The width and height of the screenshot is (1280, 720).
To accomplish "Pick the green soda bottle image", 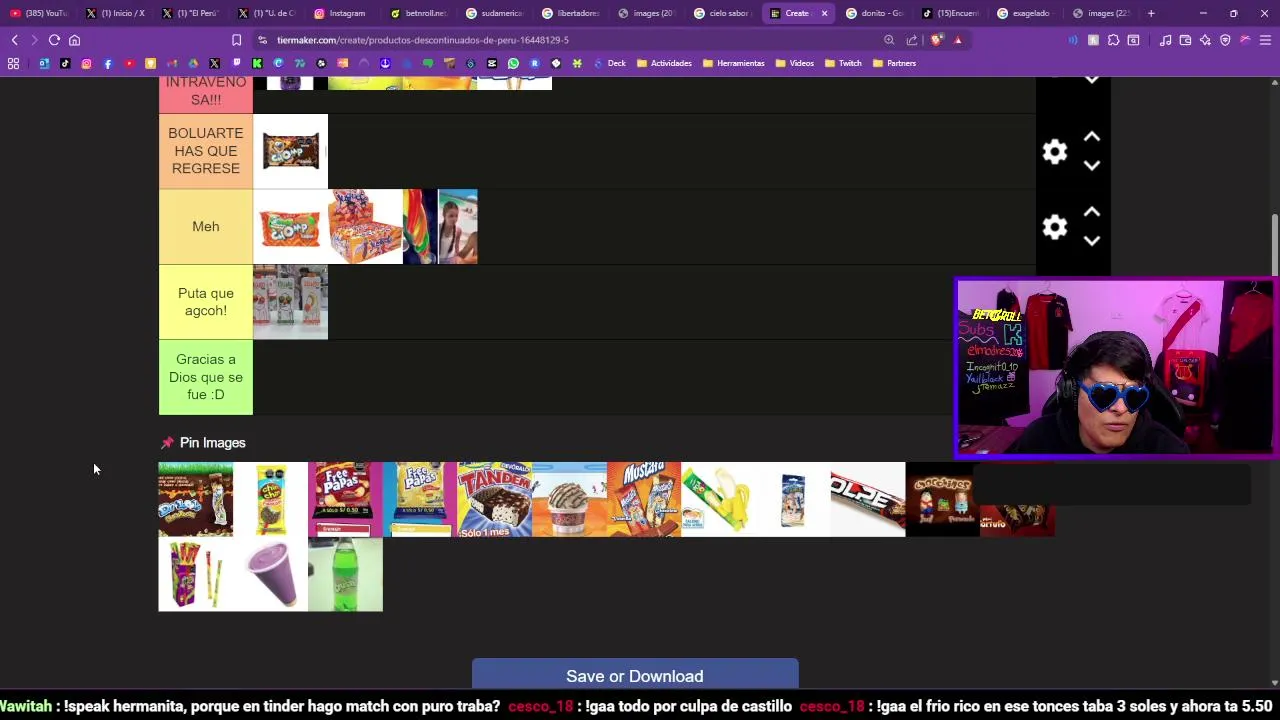I will click(345, 574).
